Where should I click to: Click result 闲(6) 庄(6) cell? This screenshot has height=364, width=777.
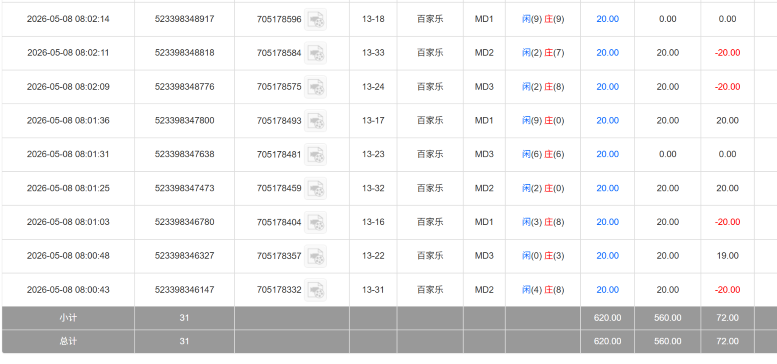pos(543,154)
